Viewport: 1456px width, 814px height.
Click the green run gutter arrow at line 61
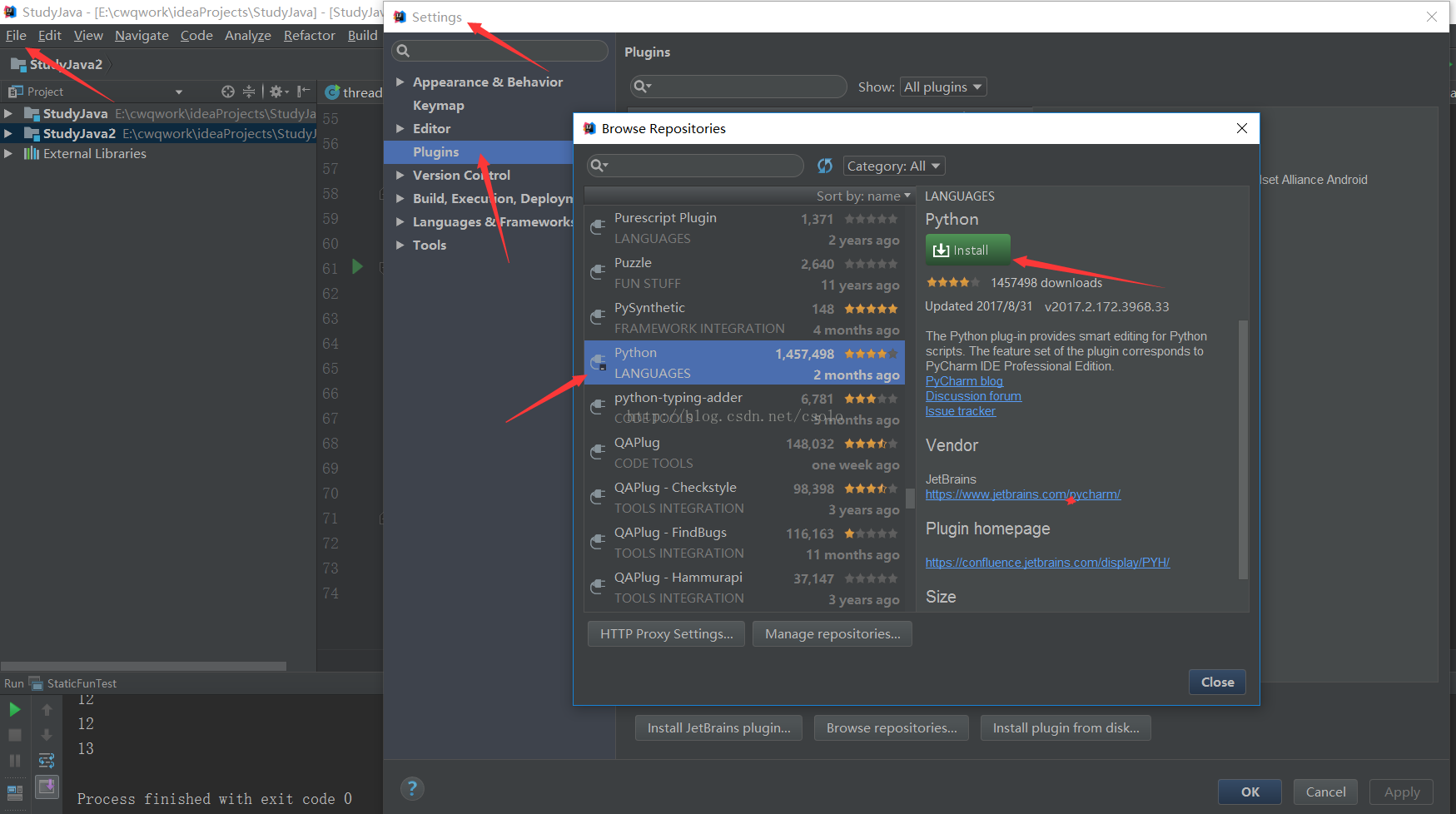(x=357, y=267)
